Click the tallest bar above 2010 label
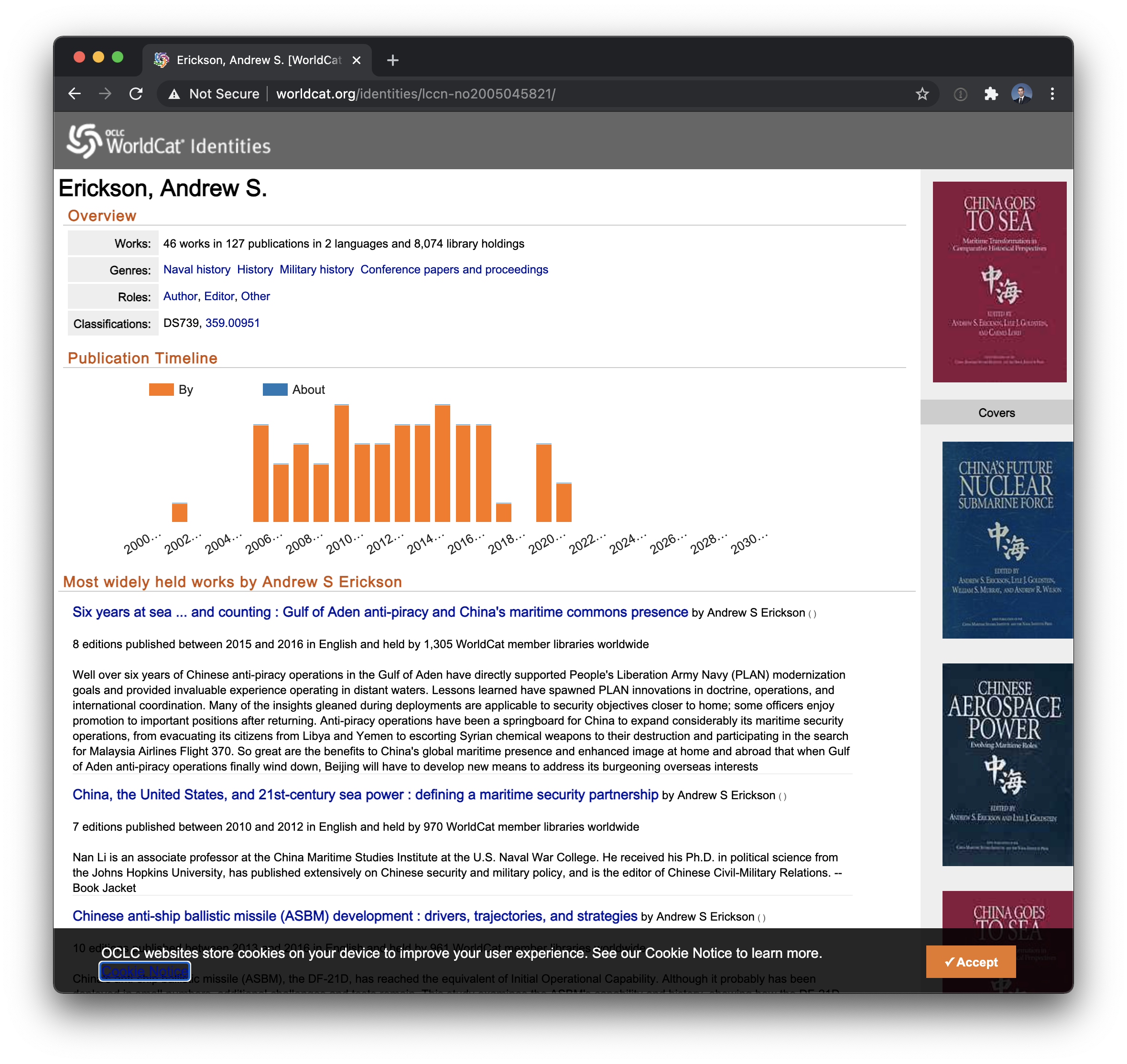The image size is (1127, 1064). pyautogui.click(x=341, y=463)
